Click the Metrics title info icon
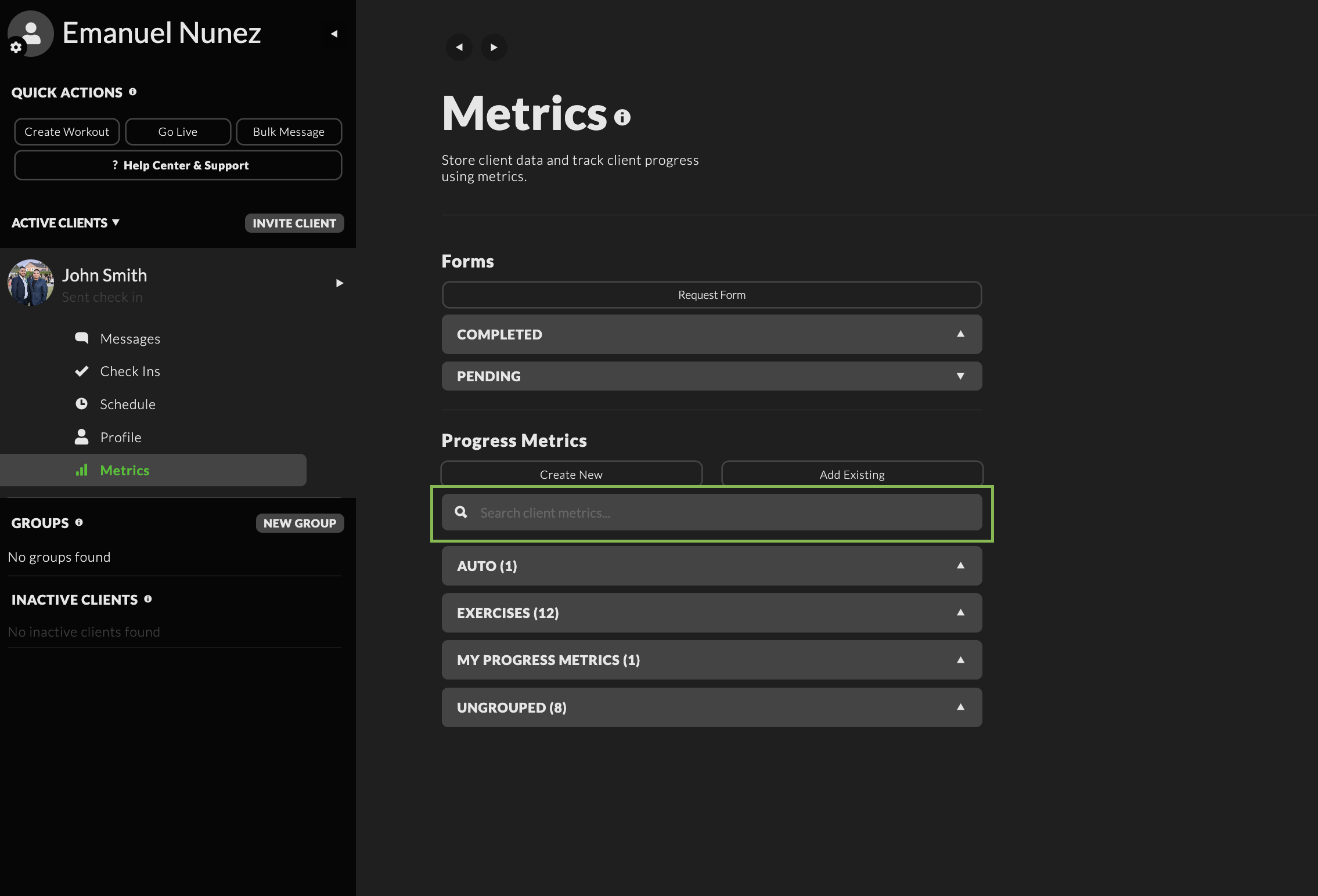The image size is (1318, 896). (622, 118)
